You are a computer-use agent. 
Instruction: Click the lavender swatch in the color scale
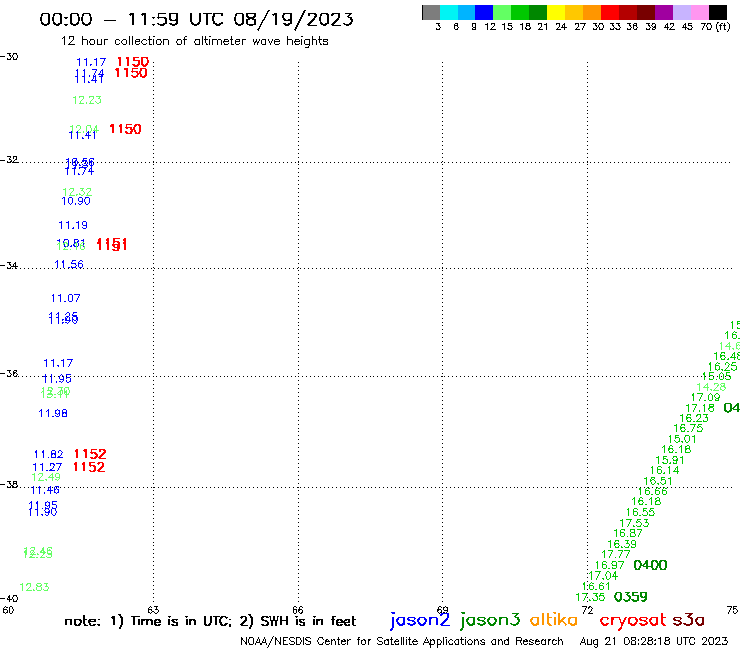(682, 13)
